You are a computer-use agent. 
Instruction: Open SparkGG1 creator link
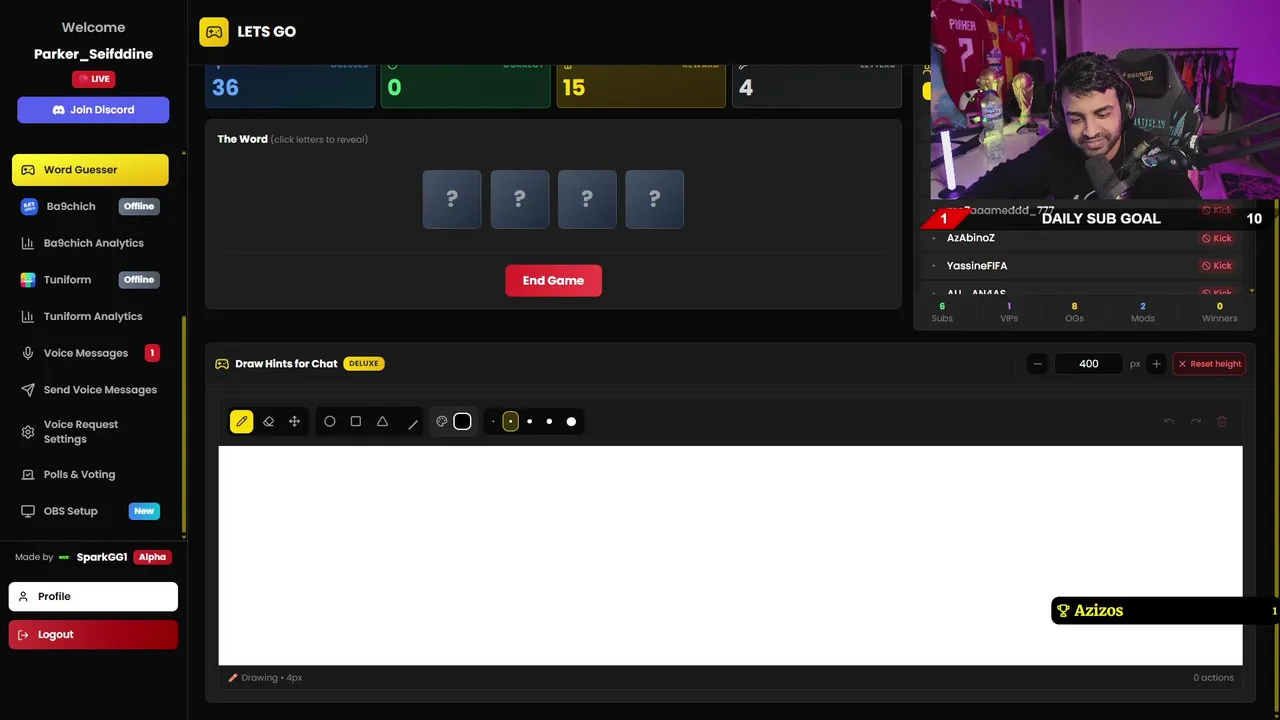click(x=102, y=557)
